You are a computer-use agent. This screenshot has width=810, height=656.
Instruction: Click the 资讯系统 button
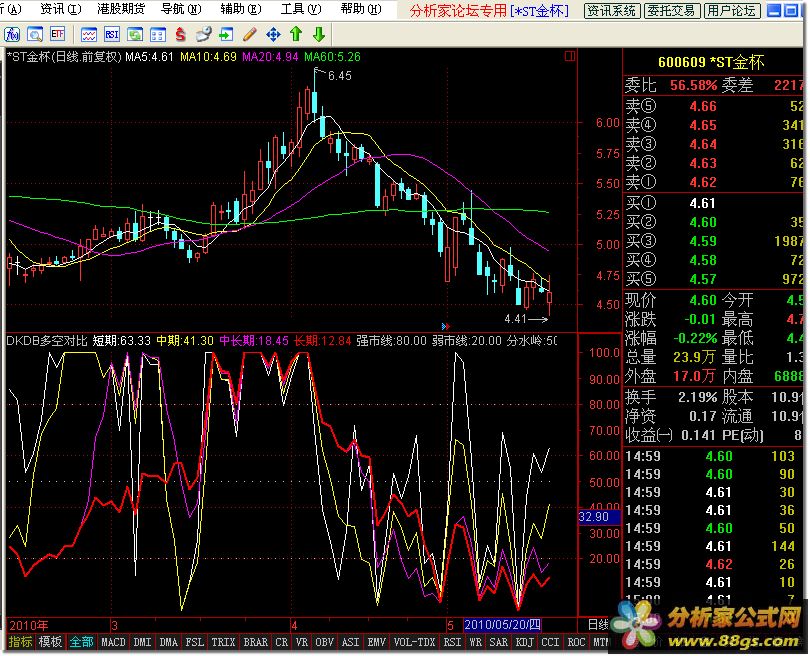pyautogui.click(x=612, y=10)
